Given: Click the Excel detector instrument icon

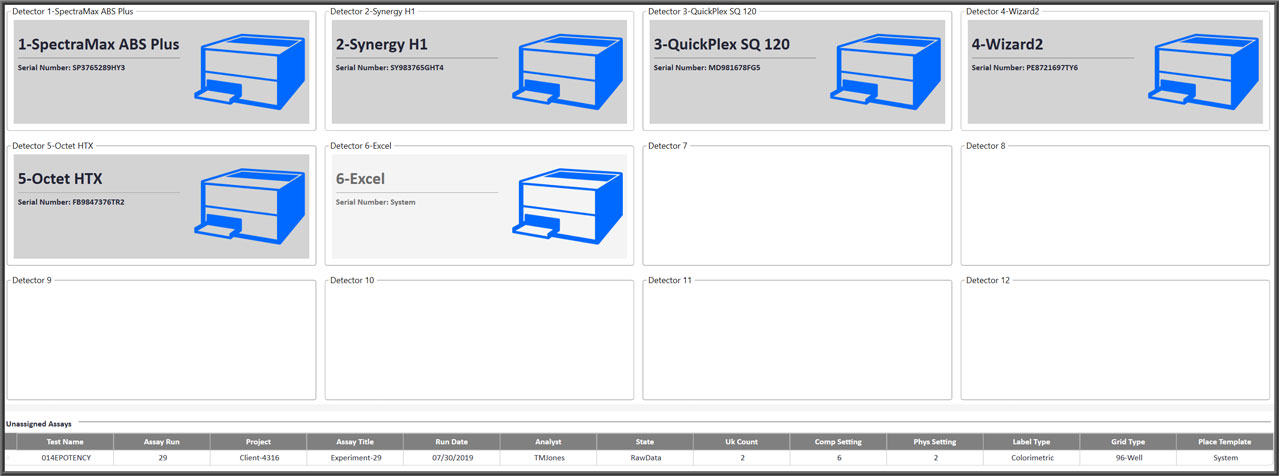Looking at the screenshot, I should tap(567, 206).
